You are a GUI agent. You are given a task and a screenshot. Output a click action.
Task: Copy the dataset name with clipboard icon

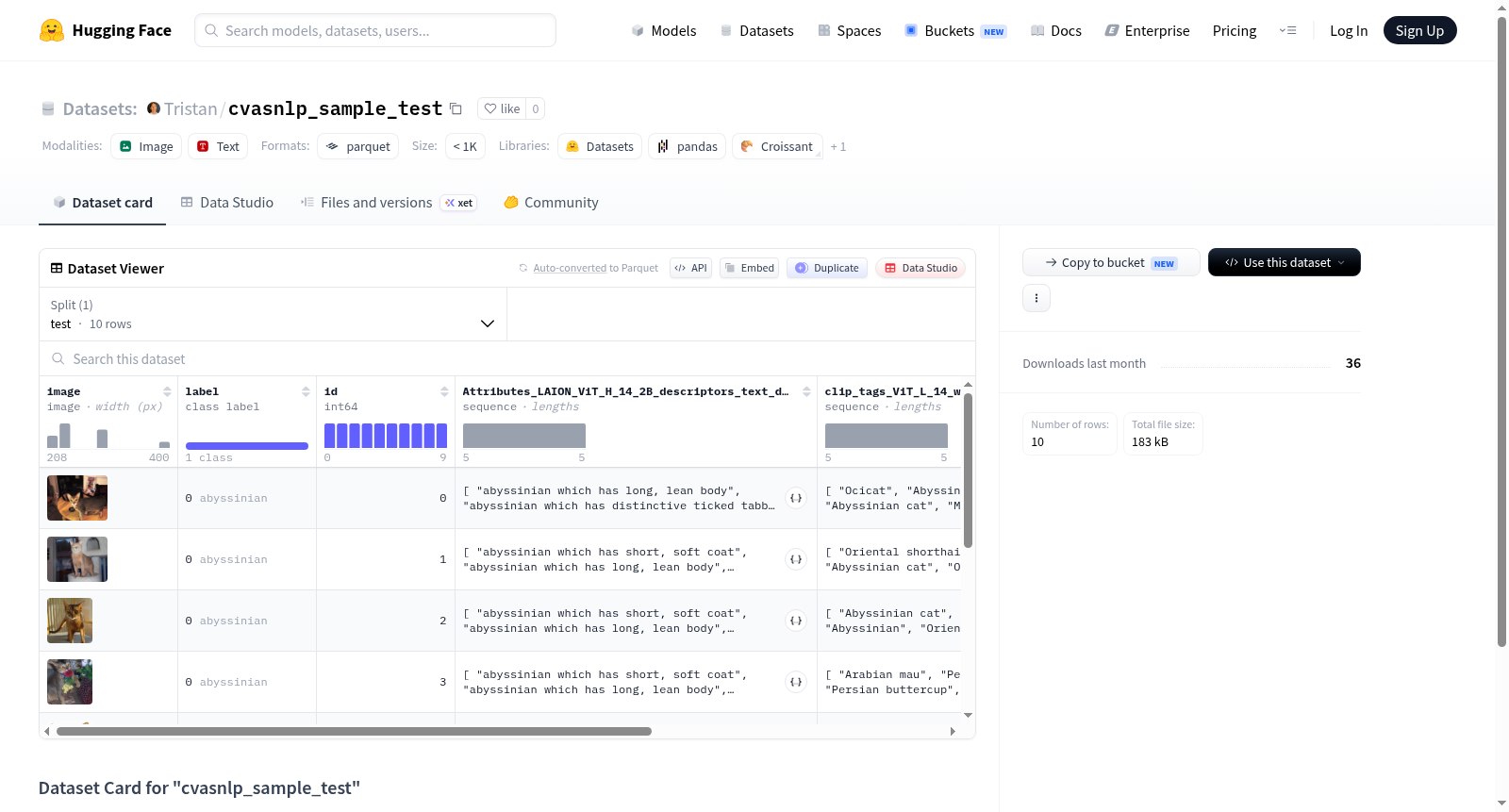456,108
